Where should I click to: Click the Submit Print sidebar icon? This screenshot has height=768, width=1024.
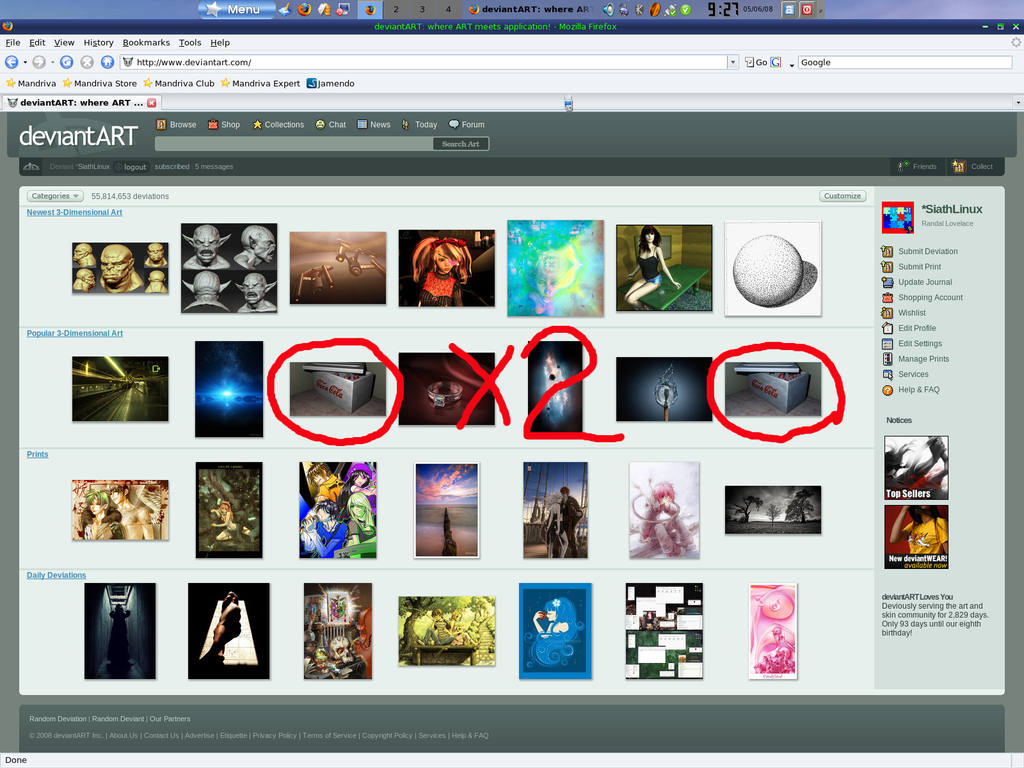click(887, 266)
